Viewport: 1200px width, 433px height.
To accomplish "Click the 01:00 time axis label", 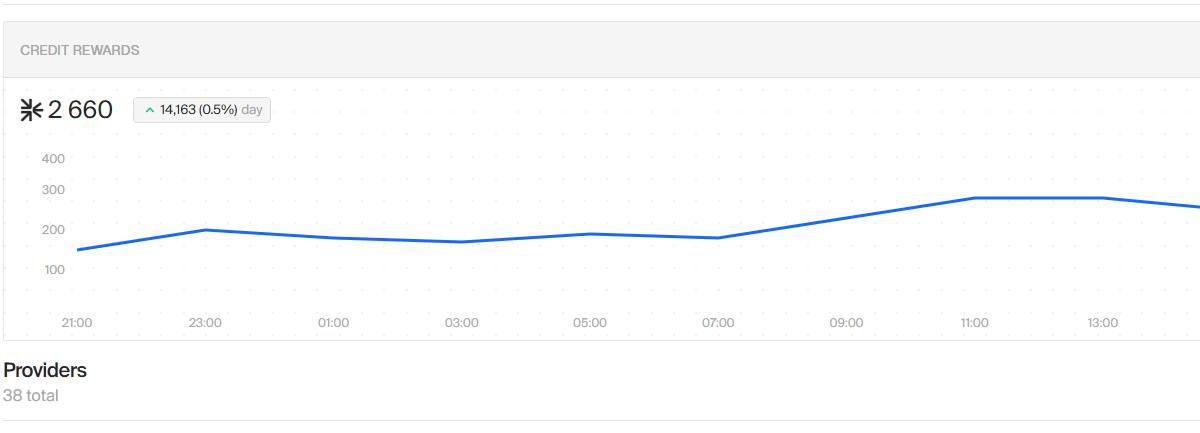I will click(x=333, y=323).
